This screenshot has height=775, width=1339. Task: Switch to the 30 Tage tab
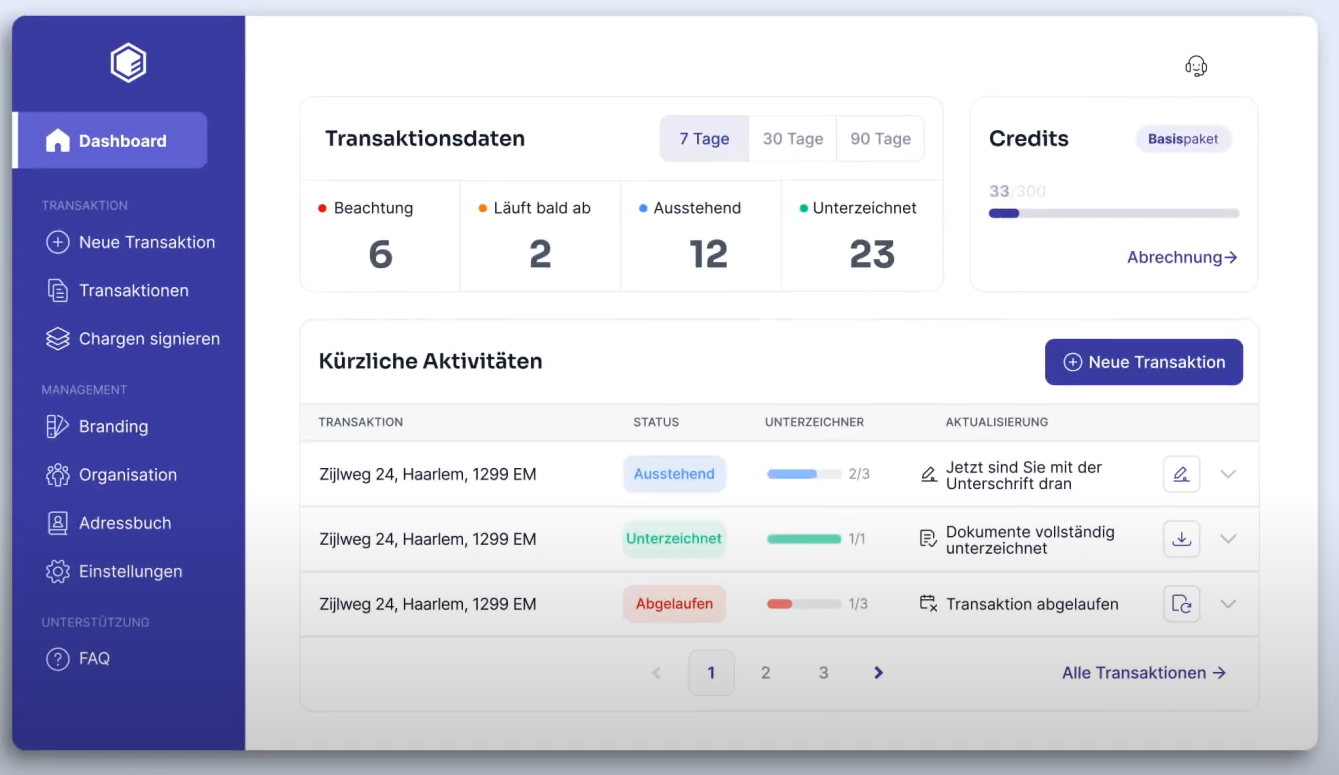793,139
